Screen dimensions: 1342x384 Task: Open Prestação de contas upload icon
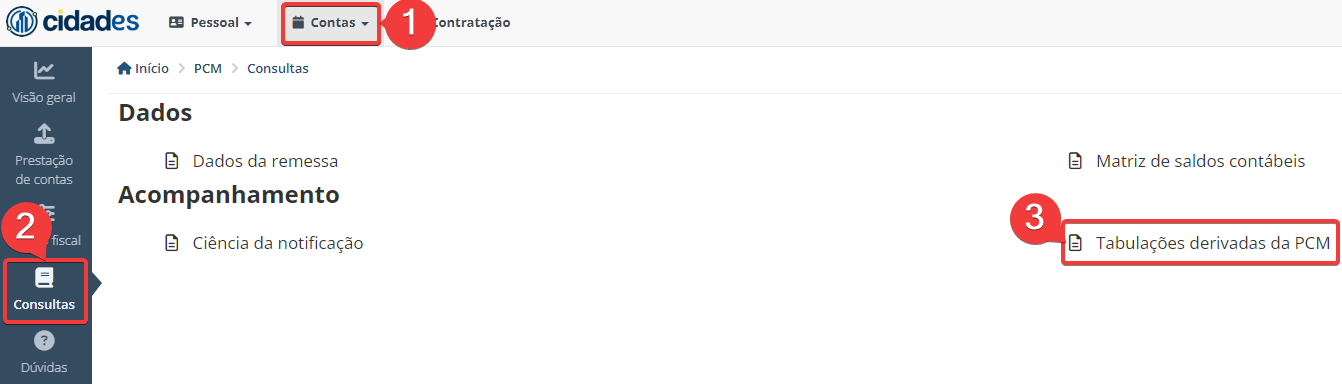tap(44, 133)
